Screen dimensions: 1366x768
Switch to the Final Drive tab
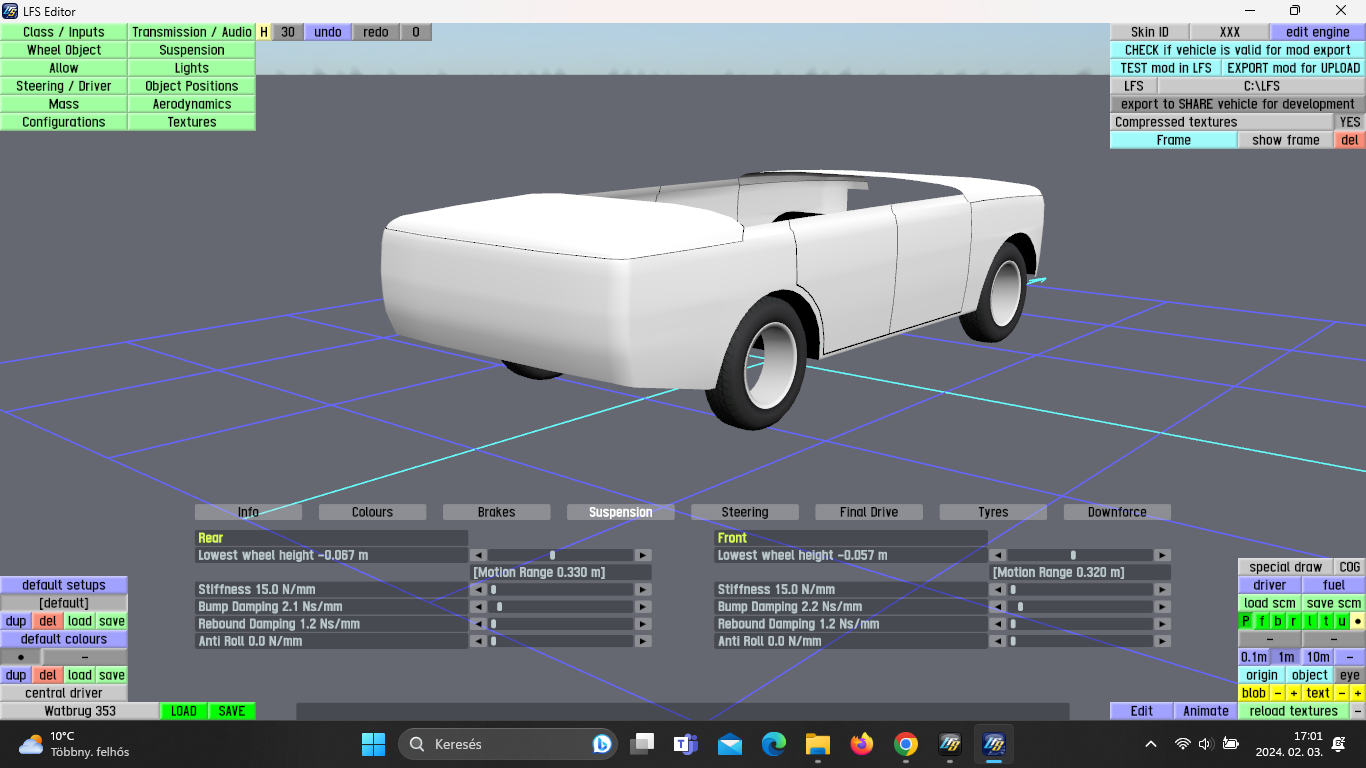[869, 512]
